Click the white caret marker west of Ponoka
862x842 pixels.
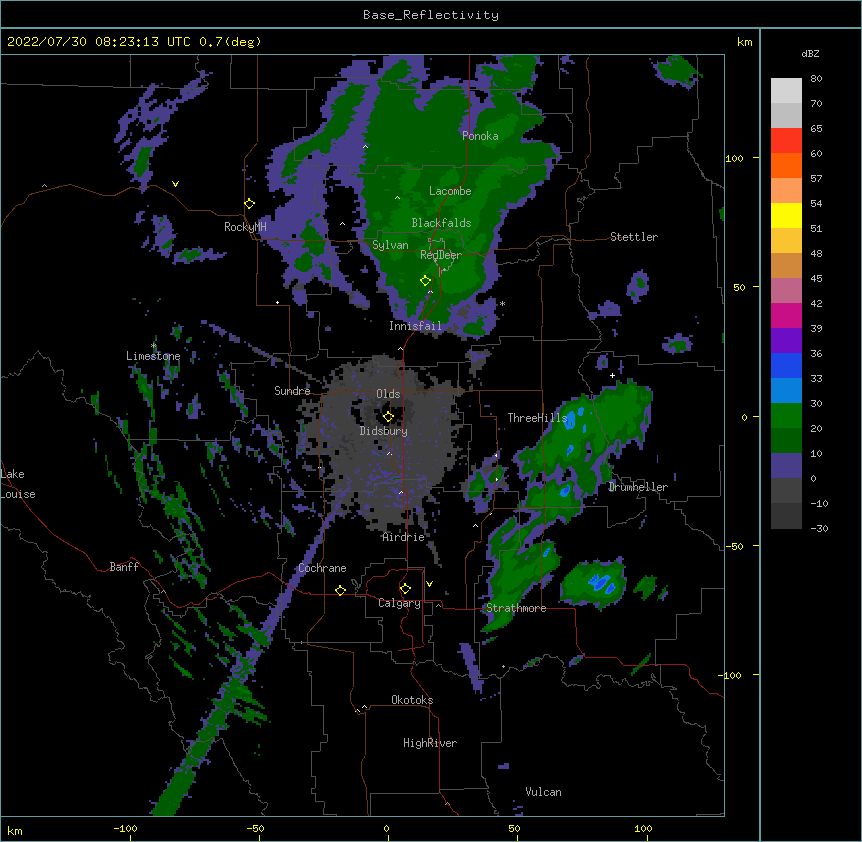[x=365, y=147]
